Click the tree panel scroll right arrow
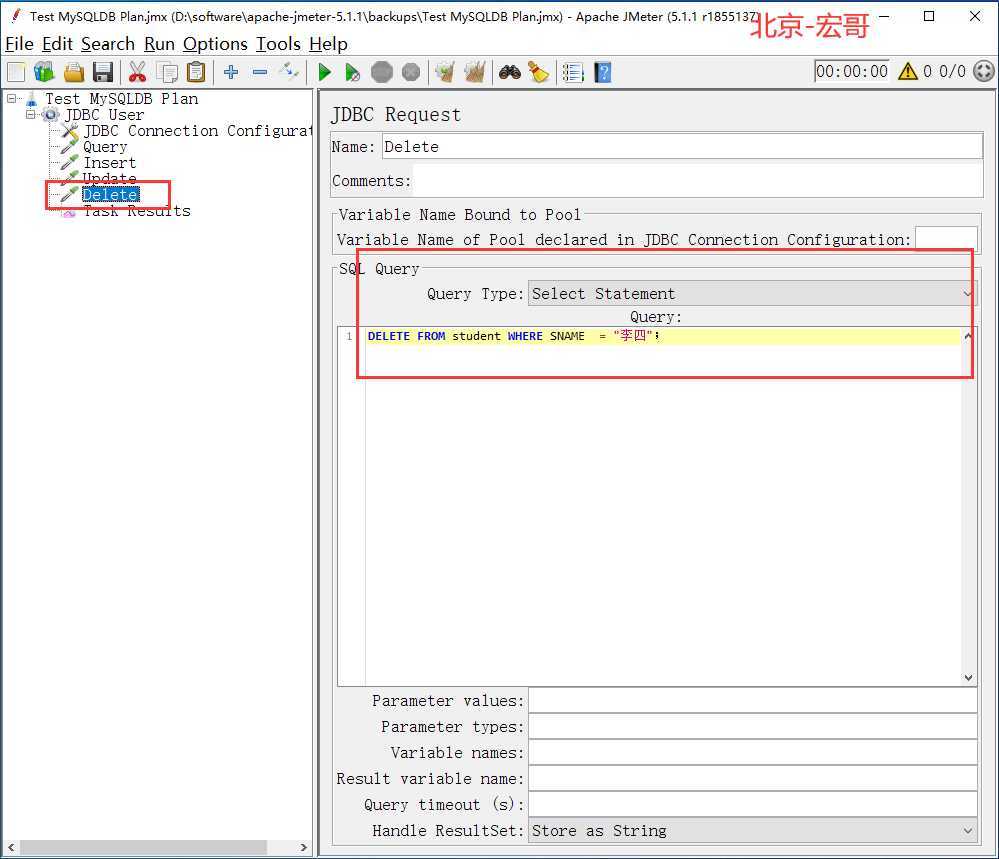999x859 pixels. coord(303,848)
